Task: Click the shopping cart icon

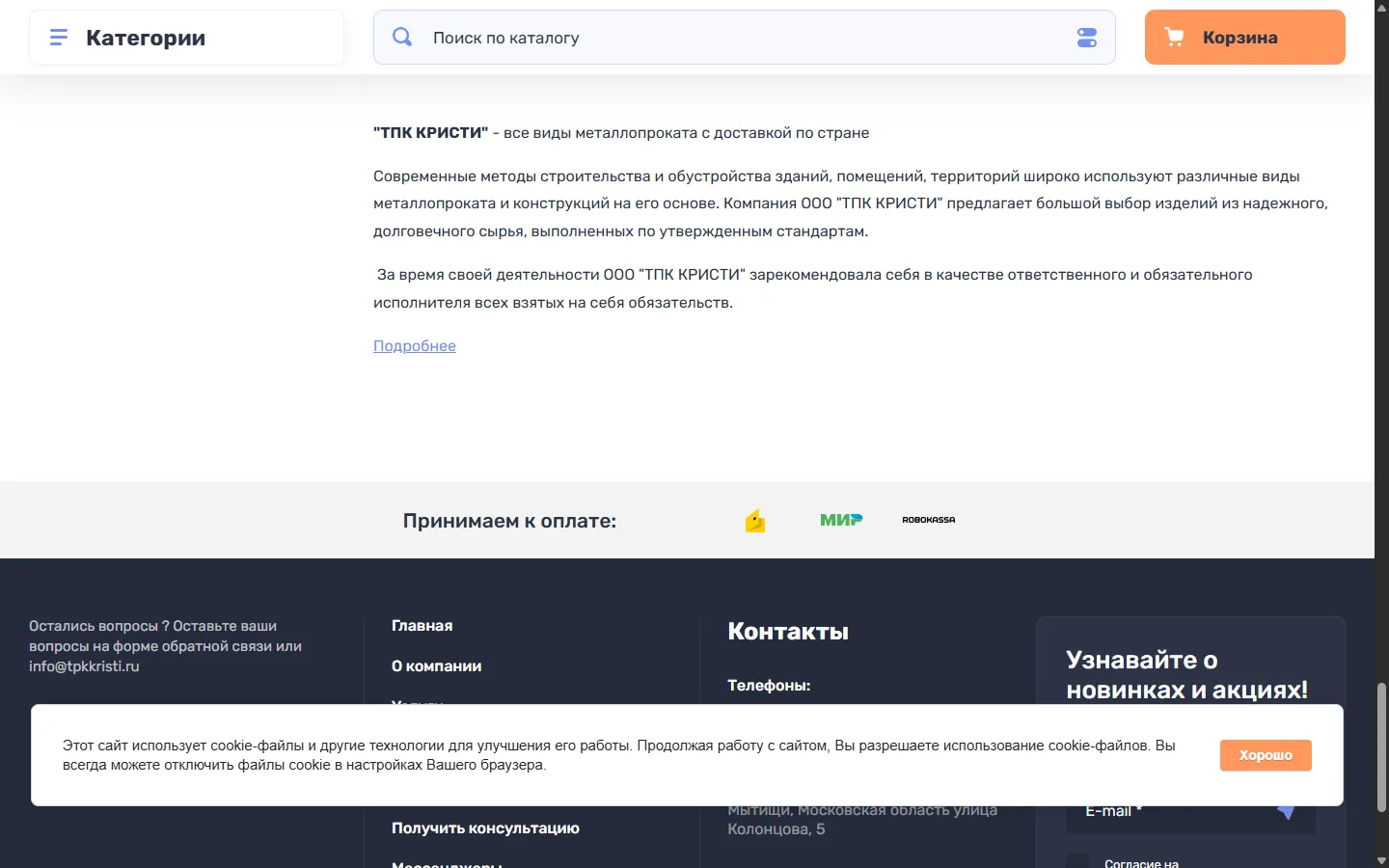Action: pyautogui.click(x=1174, y=37)
